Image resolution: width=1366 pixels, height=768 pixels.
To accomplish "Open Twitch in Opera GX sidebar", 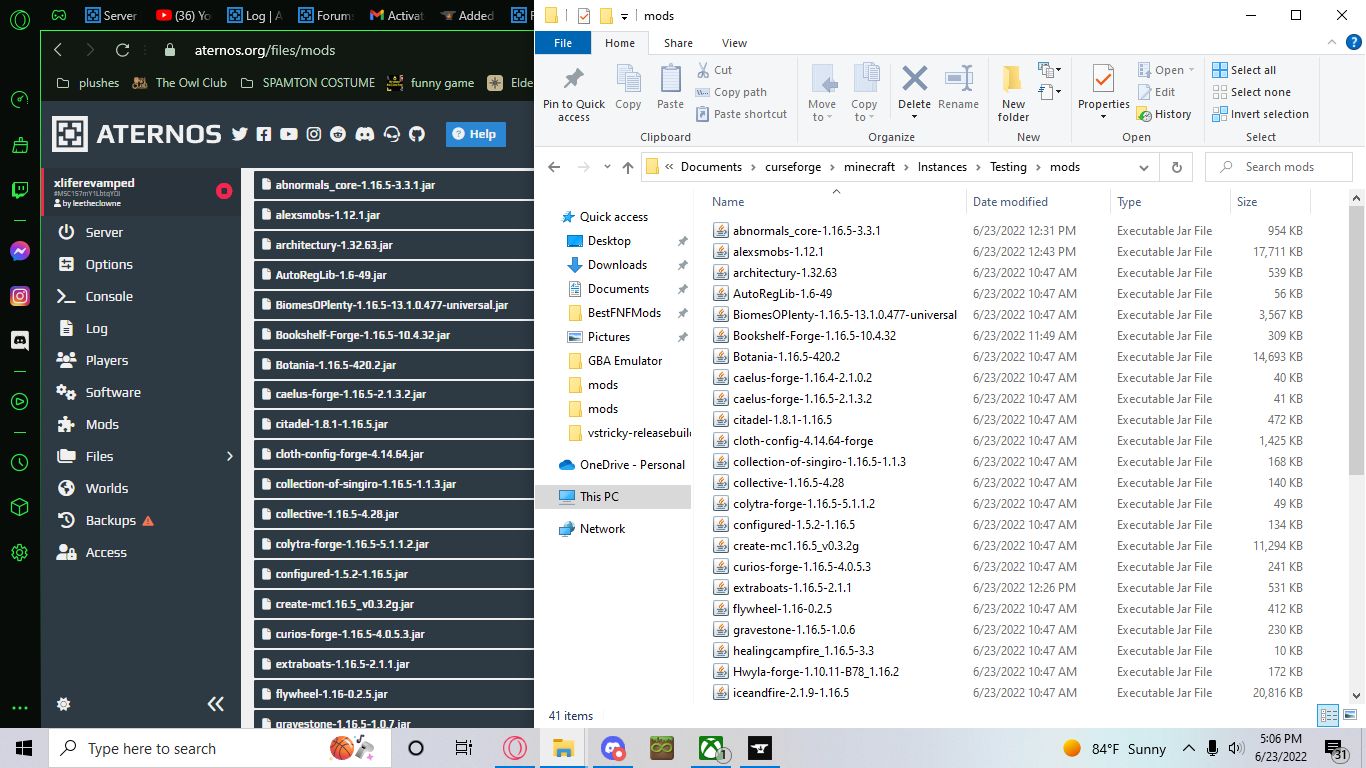I will (19, 190).
